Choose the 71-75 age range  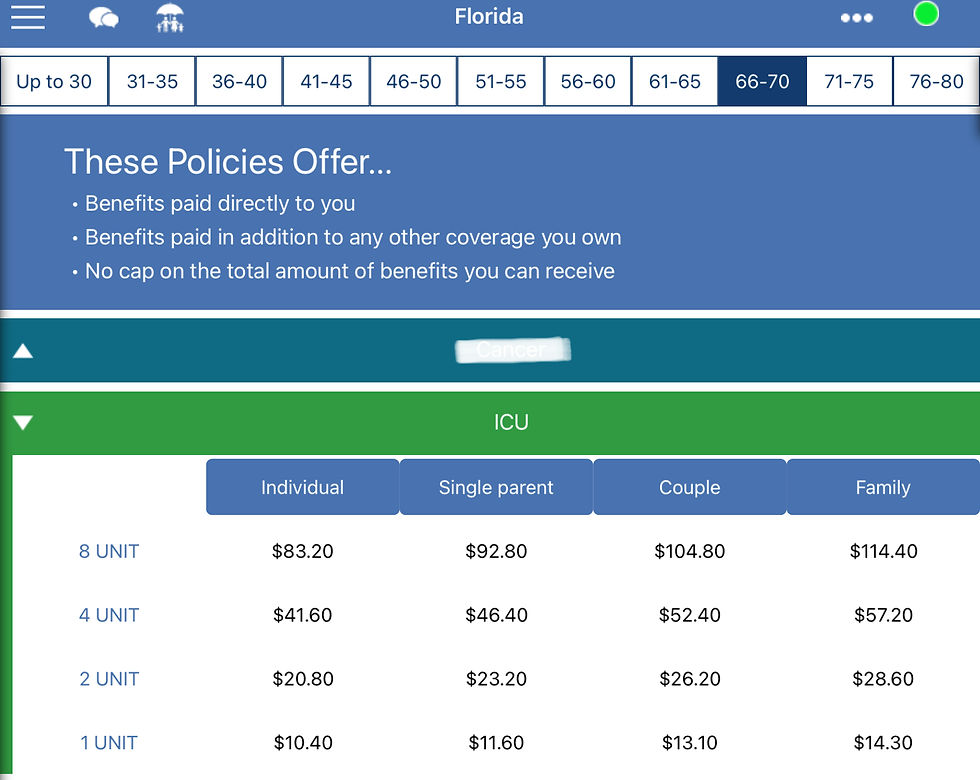tap(849, 82)
